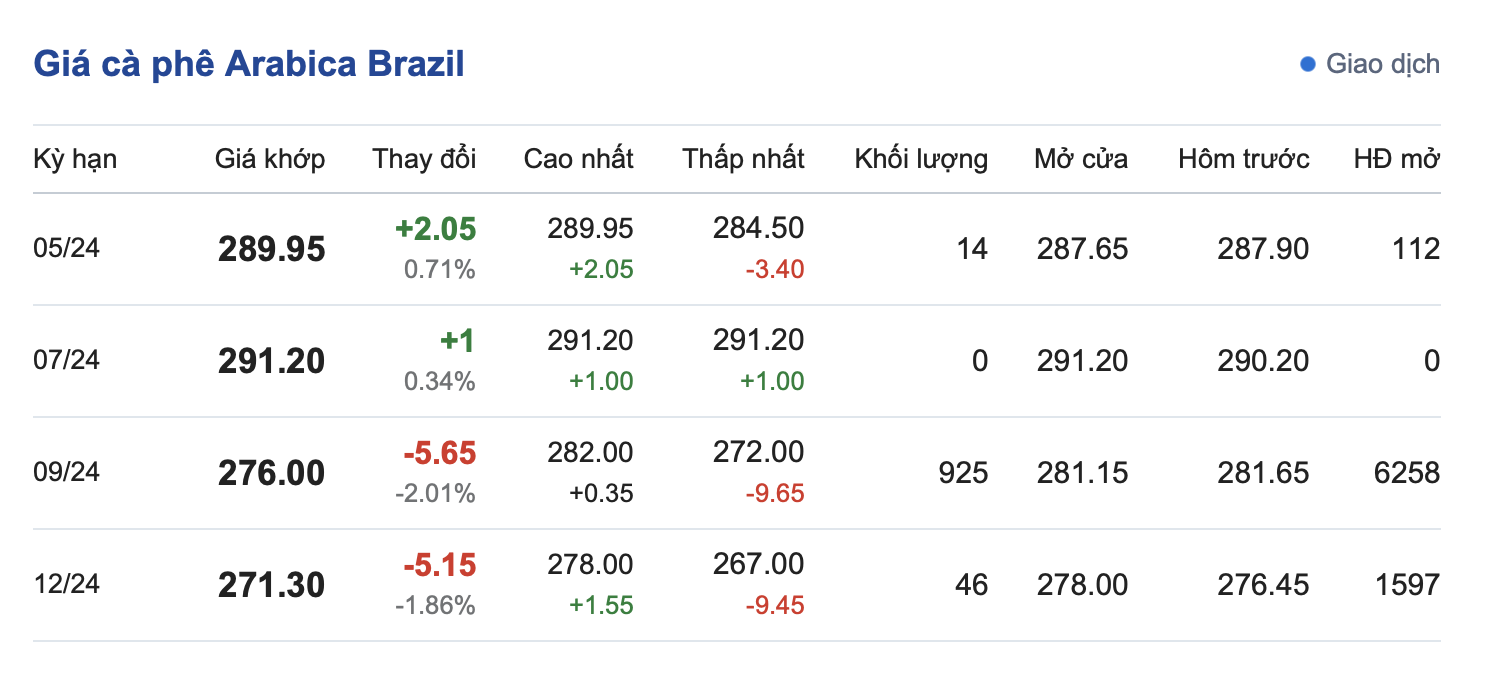
Task: Select the 07/24 contract term
Action: pos(67,361)
